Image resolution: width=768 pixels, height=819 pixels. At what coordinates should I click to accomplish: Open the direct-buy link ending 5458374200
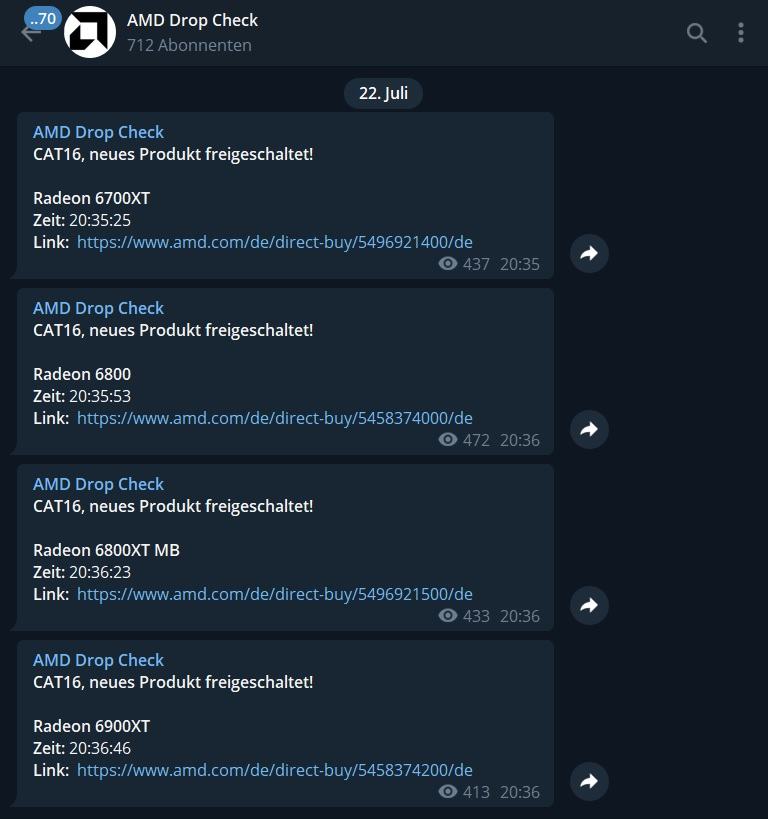pos(275,770)
